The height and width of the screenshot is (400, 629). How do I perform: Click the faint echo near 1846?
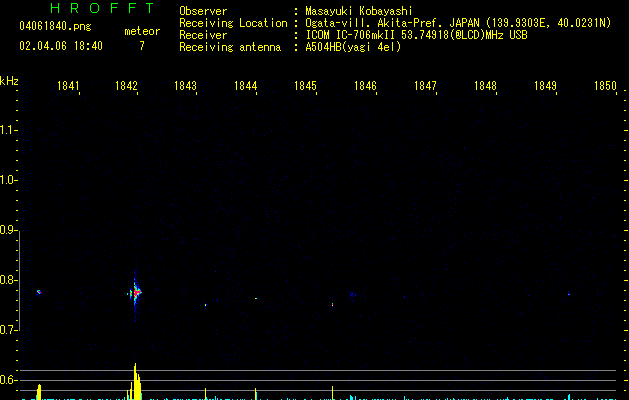[352, 295]
